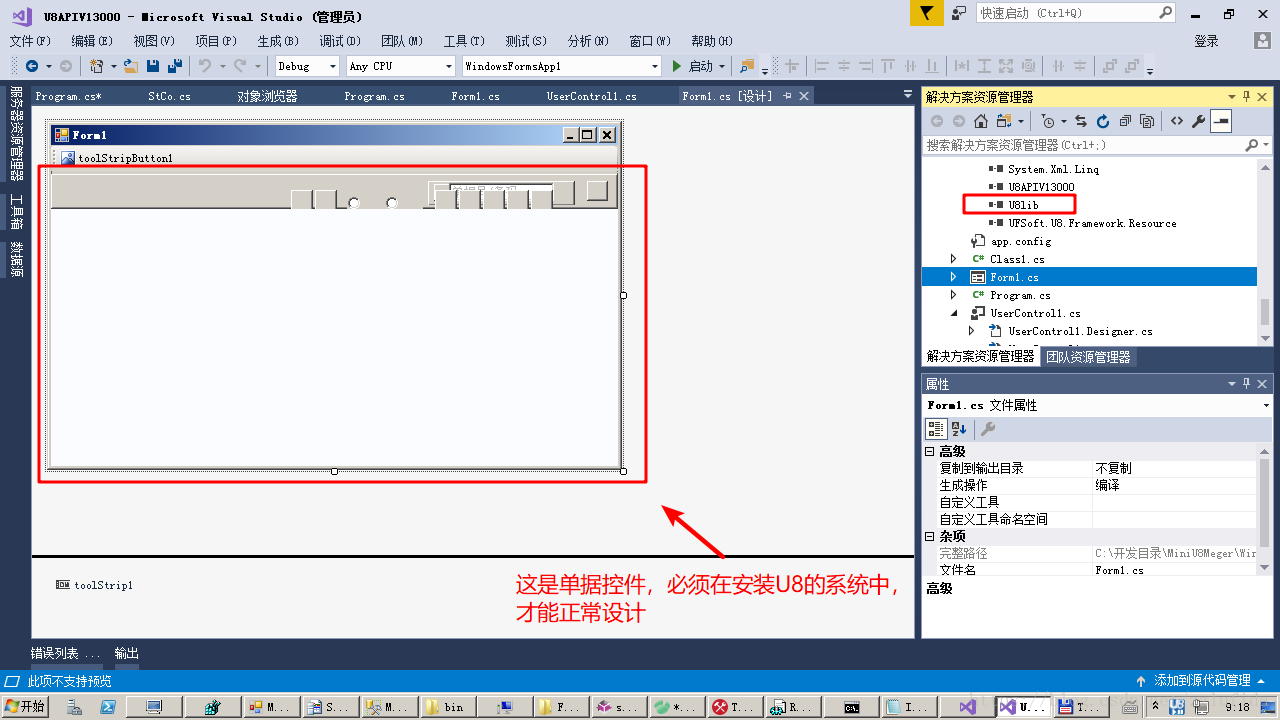Toggle Alphabetical sort in Properties panel

click(x=958, y=429)
